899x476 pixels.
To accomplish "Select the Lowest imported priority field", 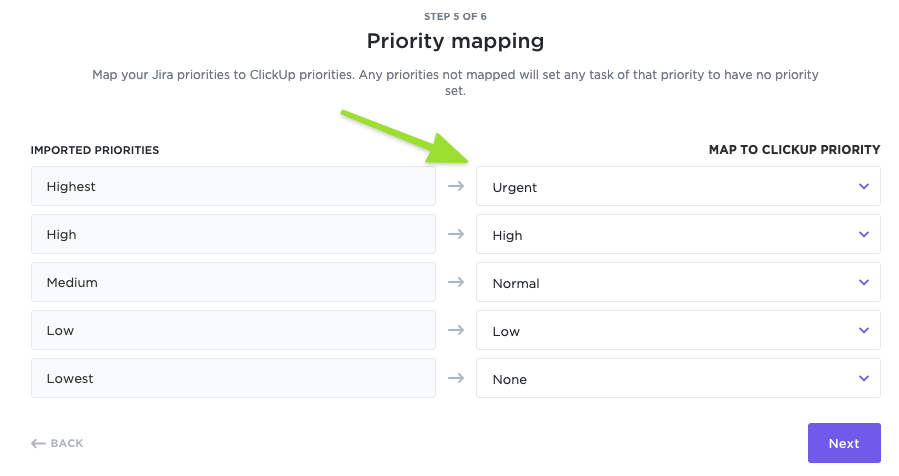I will click(233, 378).
